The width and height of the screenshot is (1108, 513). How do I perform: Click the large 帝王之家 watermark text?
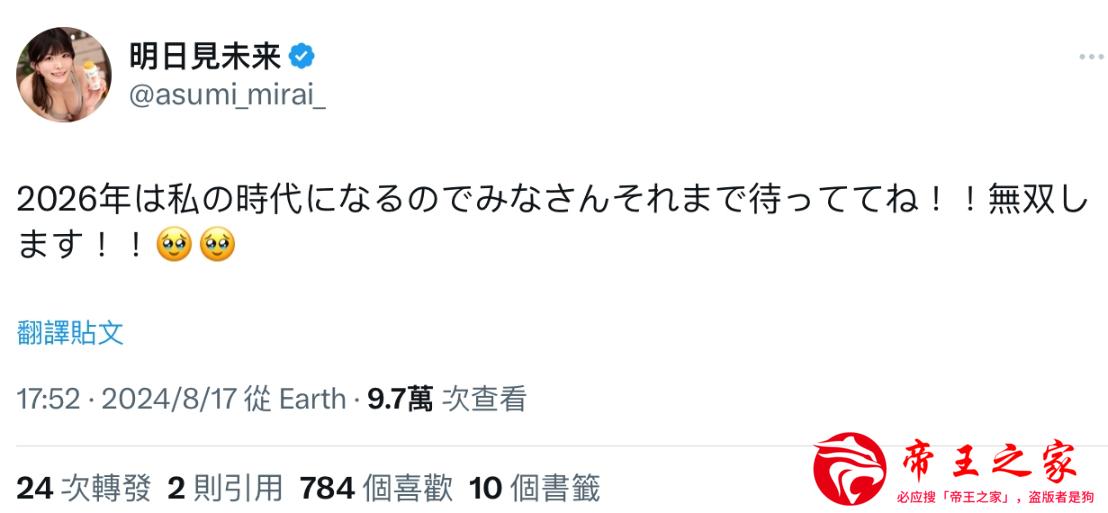click(x=988, y=462)
